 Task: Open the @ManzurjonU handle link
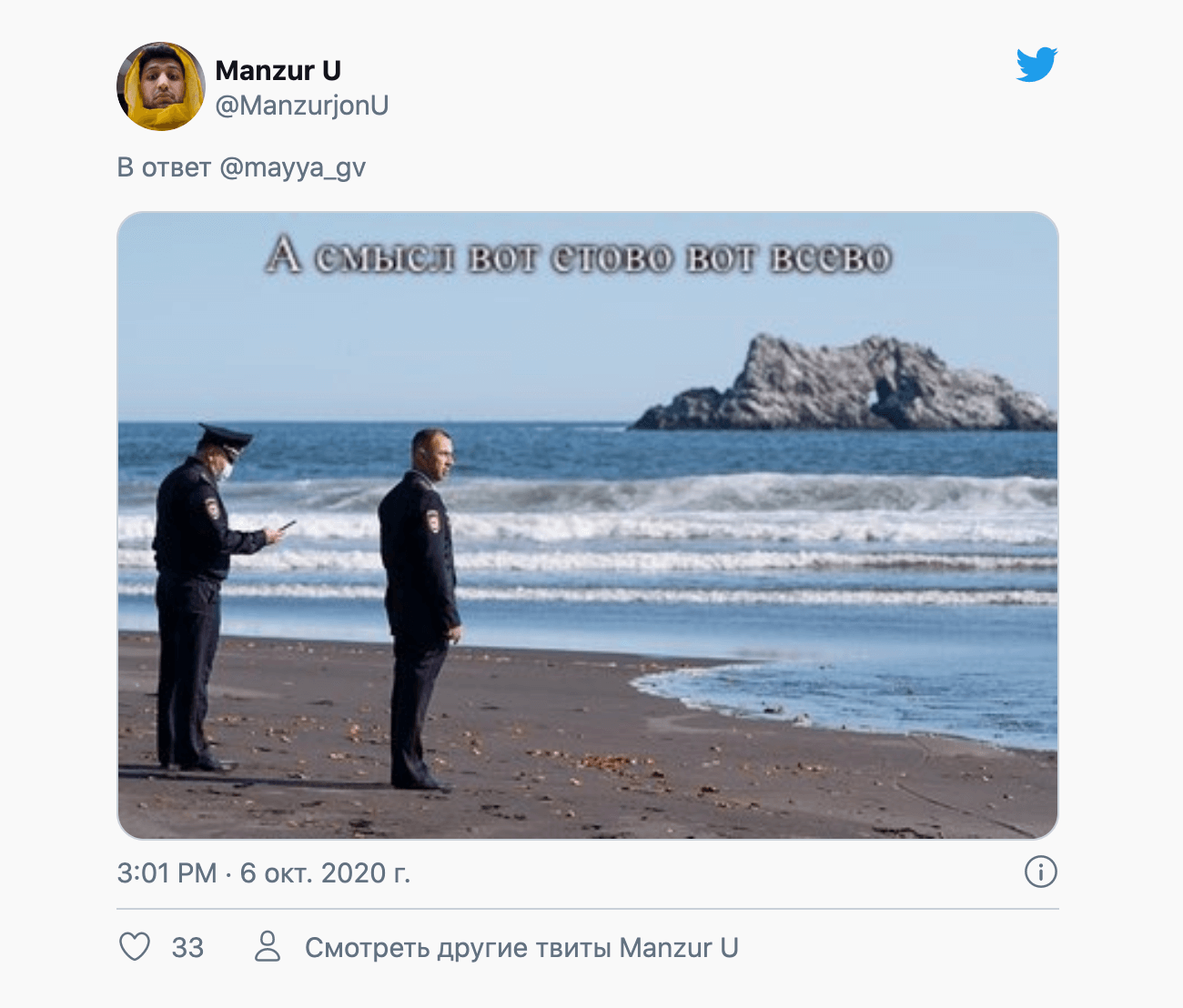click(x=302, y=106)
